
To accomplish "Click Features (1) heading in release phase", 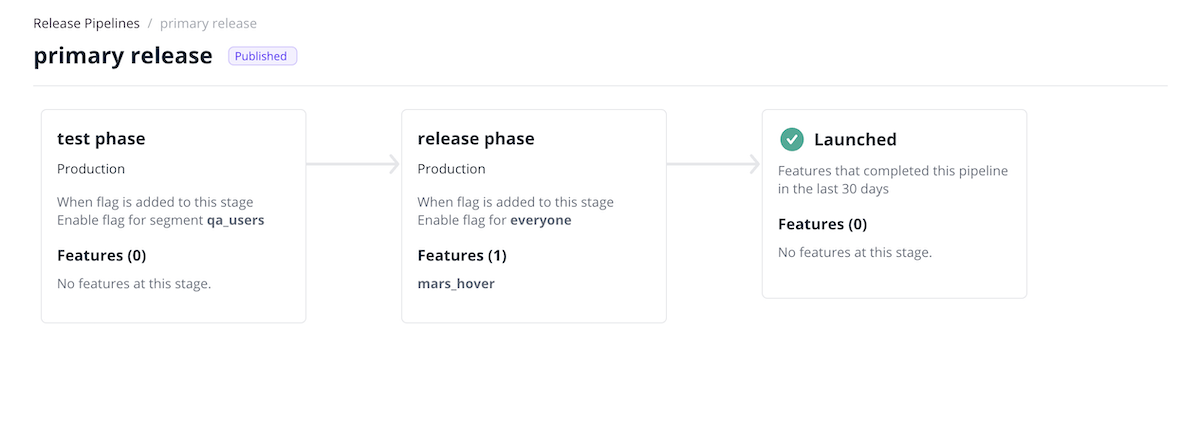I will coord(462,255).
